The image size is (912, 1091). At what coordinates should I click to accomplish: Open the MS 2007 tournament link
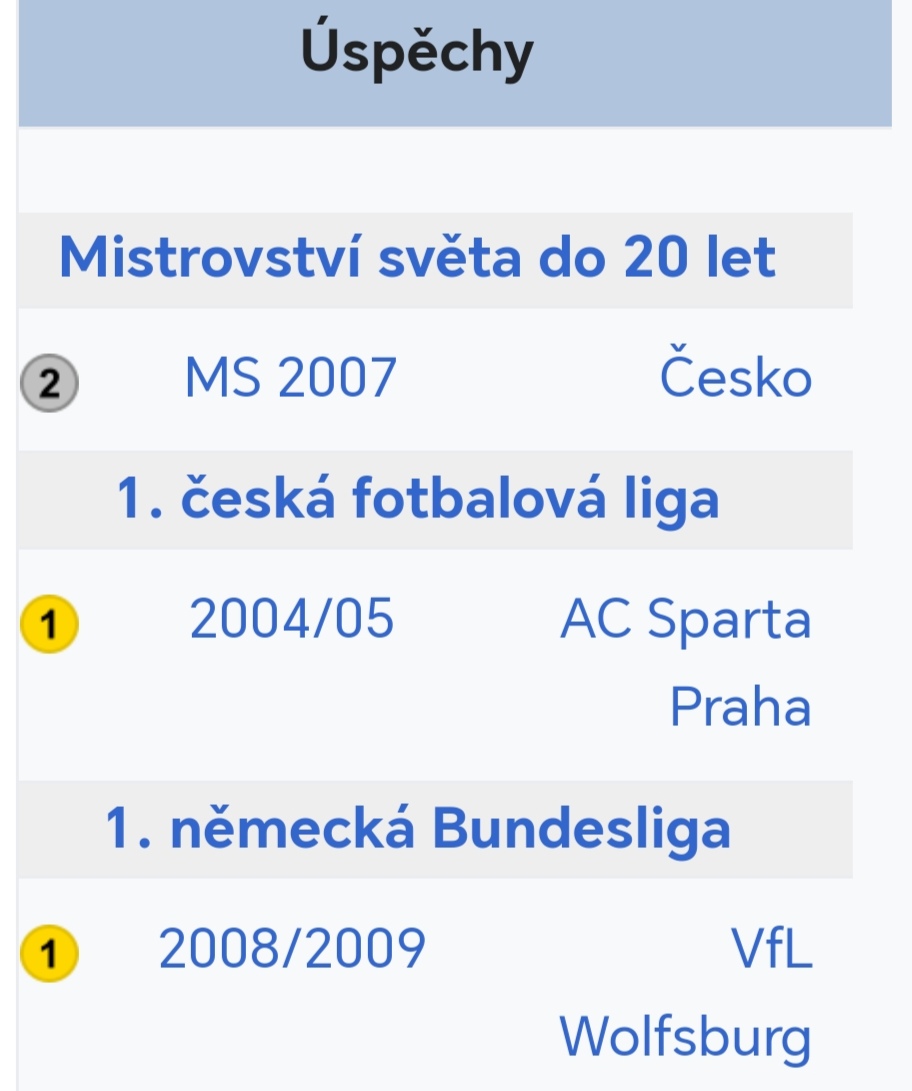[291, 377]
